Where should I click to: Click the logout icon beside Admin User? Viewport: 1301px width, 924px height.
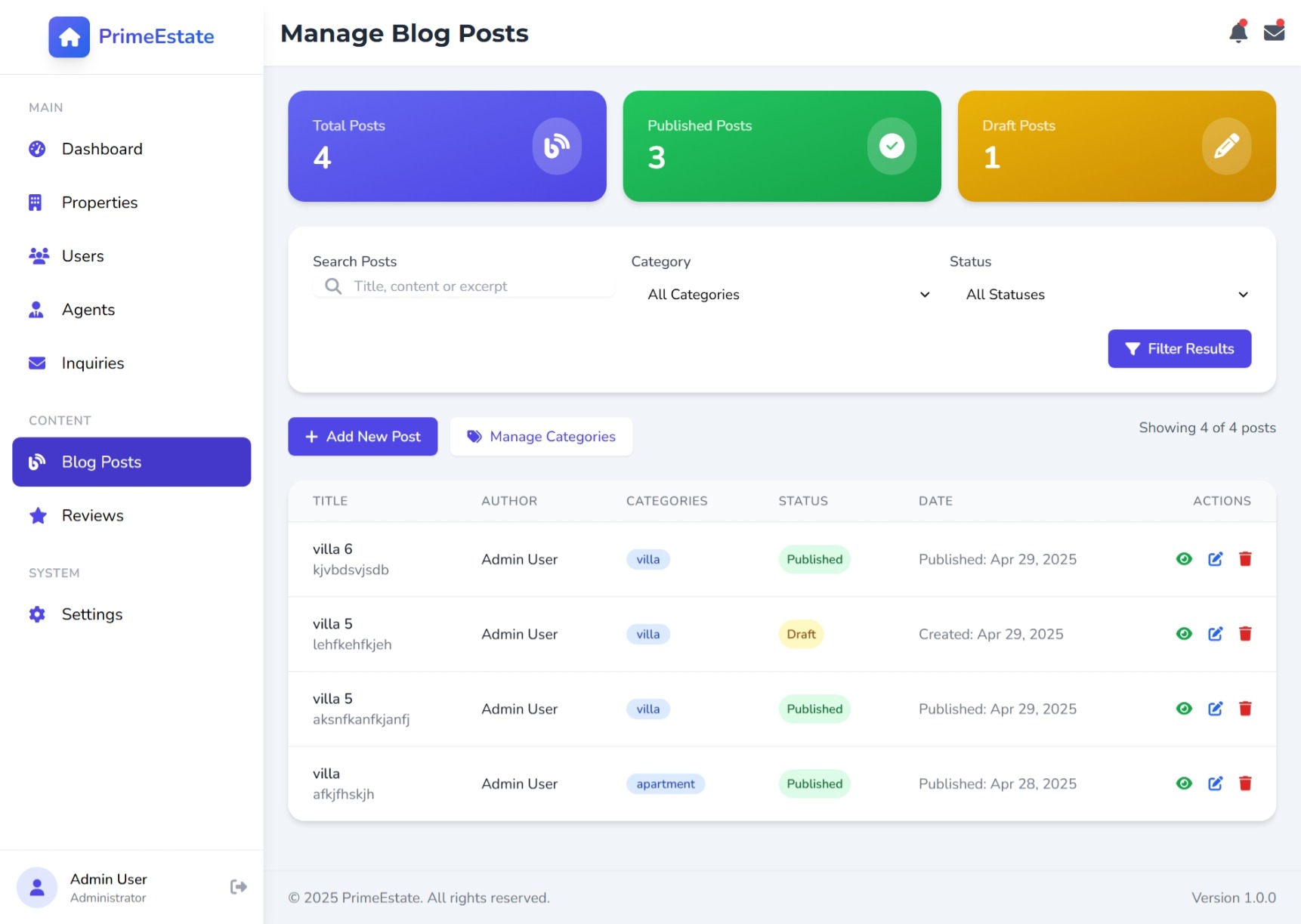(x=238, y=886)
